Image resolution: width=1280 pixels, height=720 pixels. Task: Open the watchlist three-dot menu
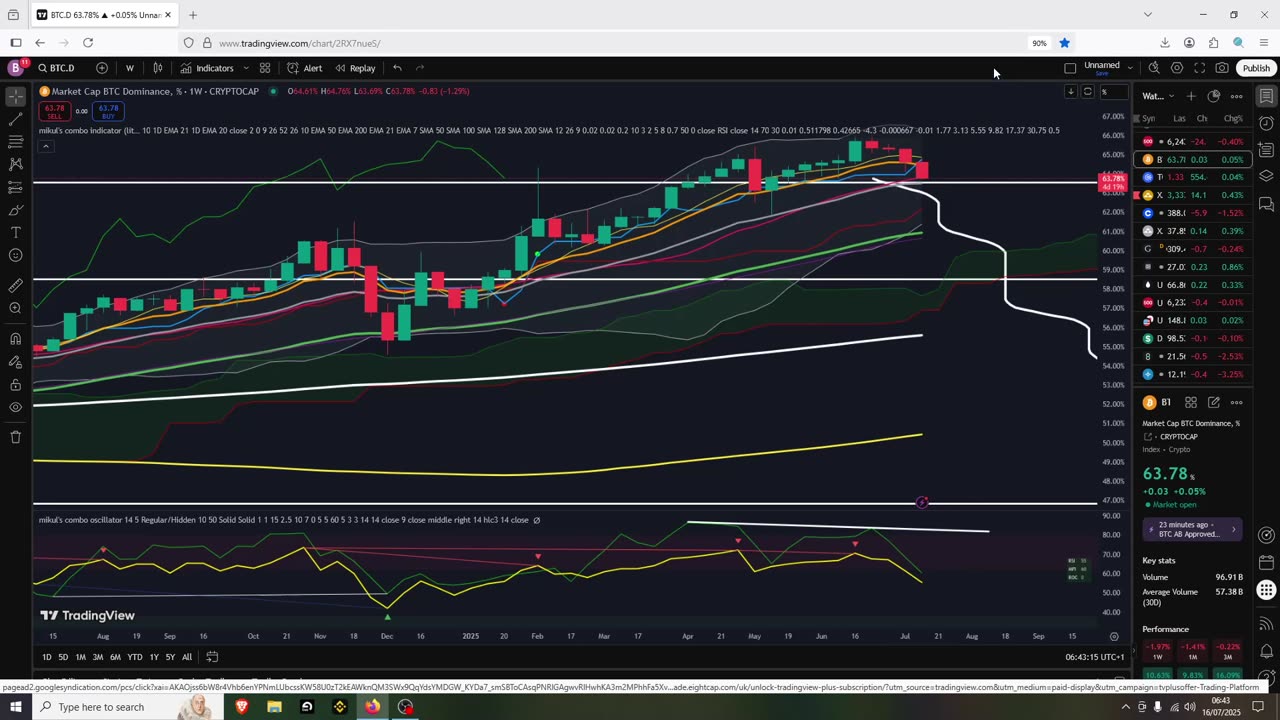pyautogui.click(x=1237, y=96)
